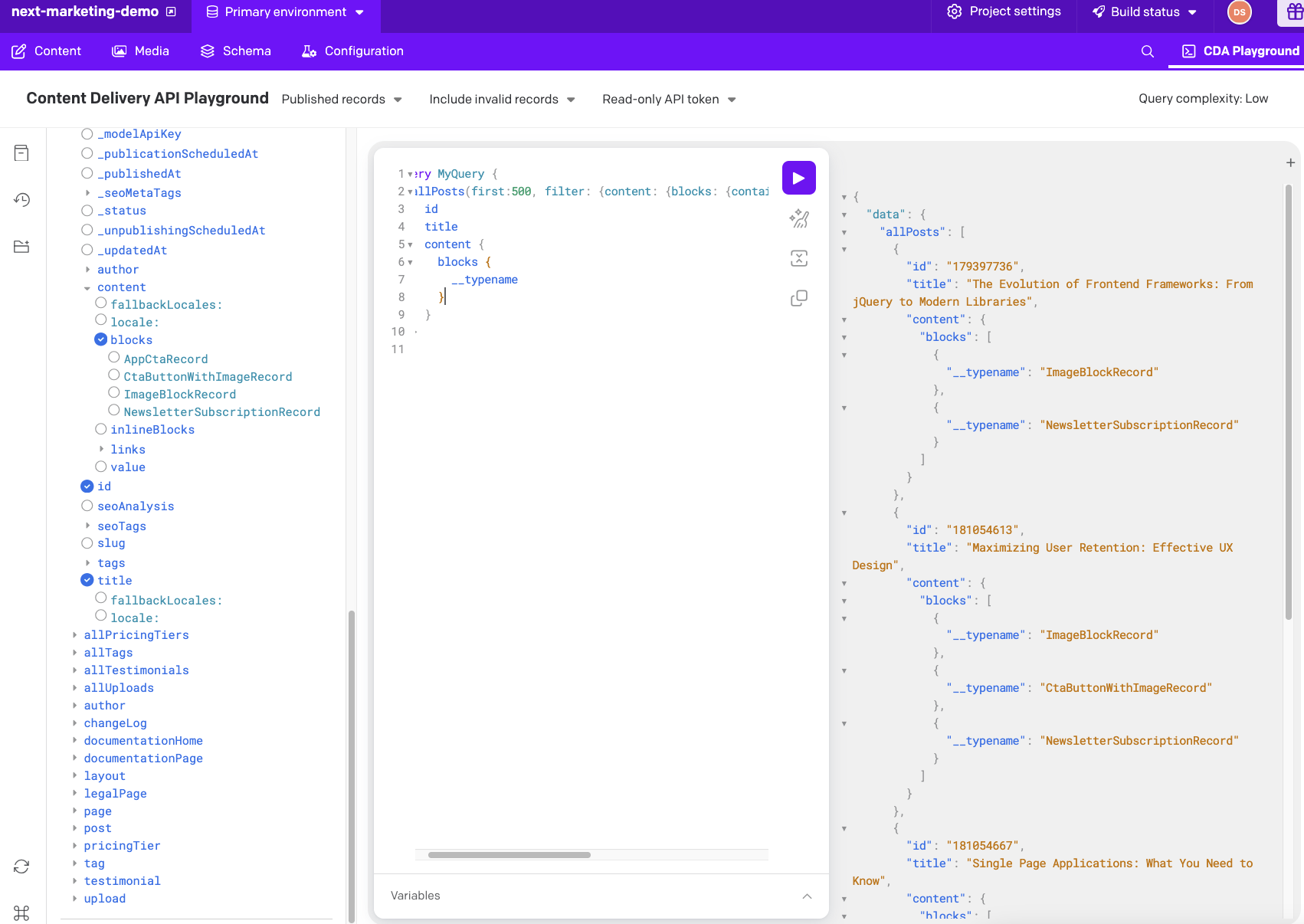This screenshot has width=1304, height=924.
Task: Collapse the content field in explorer
Action: 87,288
